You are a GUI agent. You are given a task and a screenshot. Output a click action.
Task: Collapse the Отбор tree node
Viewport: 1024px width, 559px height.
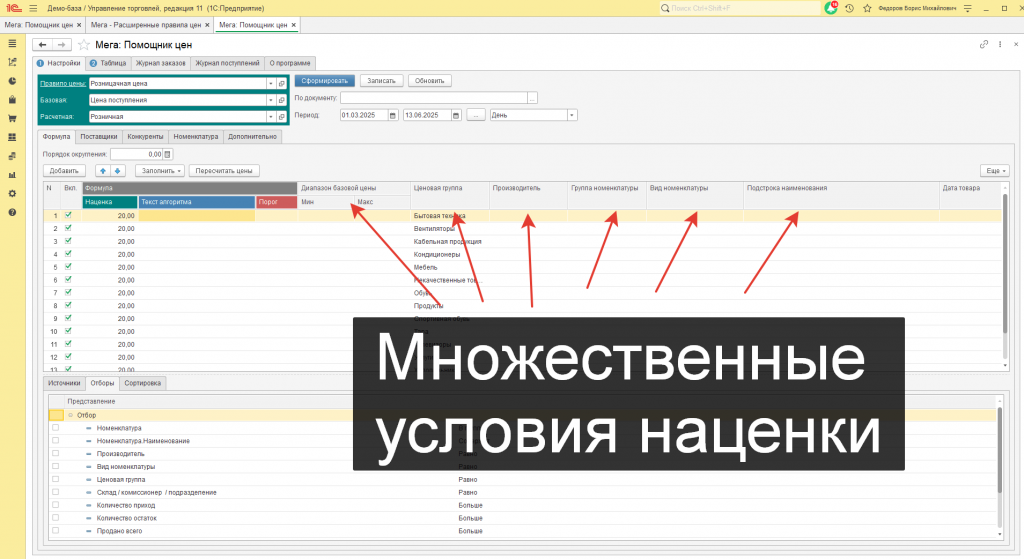pos(71,415)
